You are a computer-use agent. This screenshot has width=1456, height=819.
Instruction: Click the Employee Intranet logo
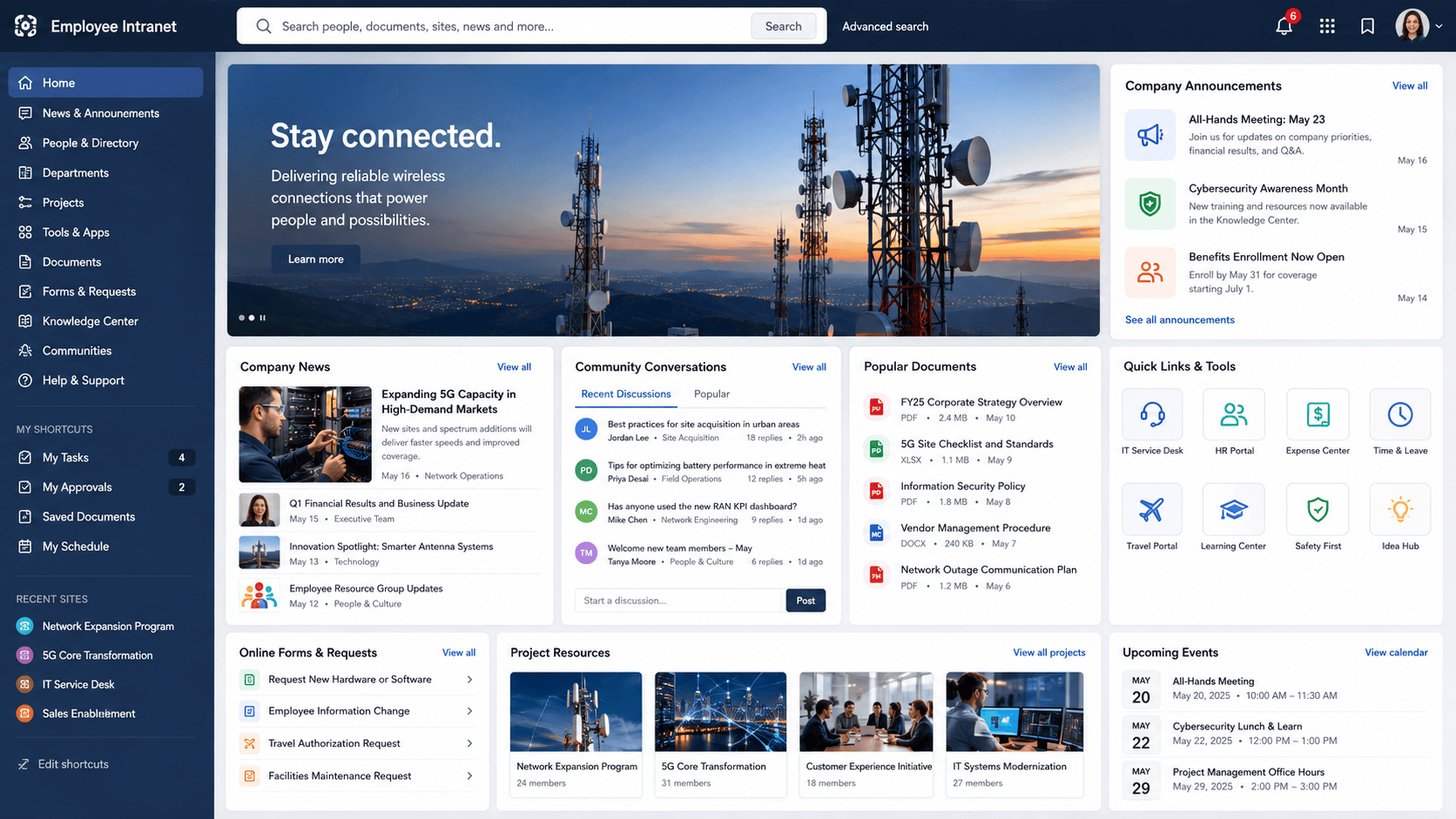tap(26, 26)
